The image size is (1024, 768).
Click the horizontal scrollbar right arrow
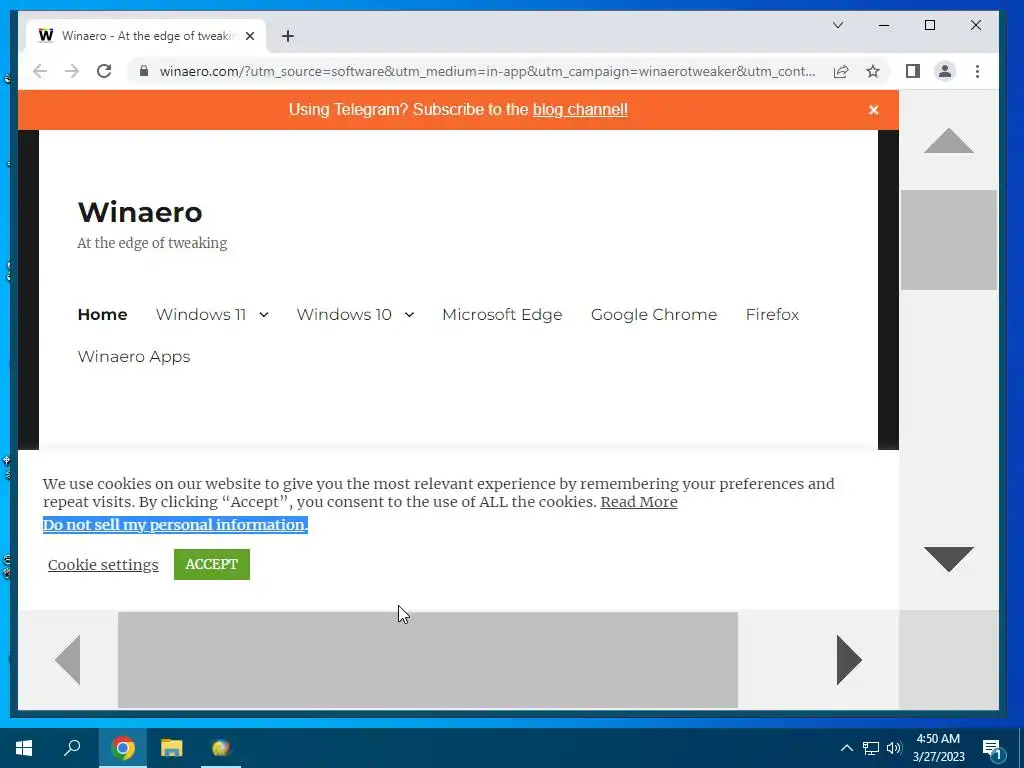[849, 660]
